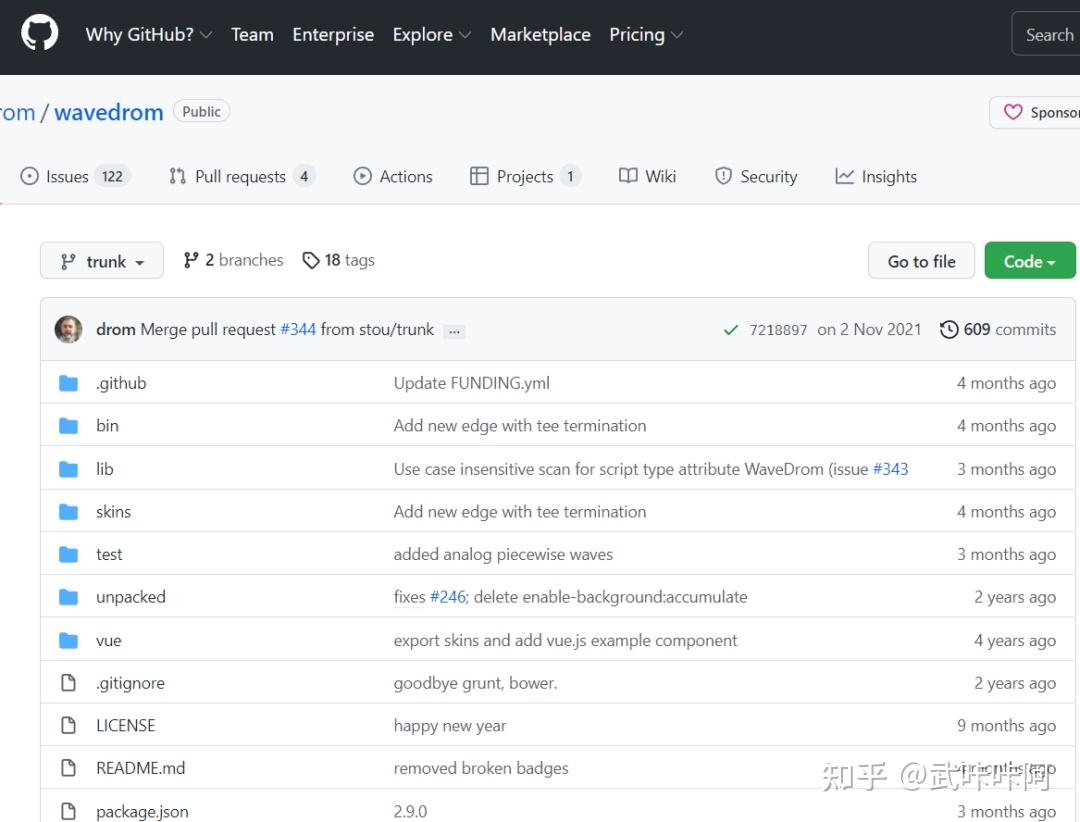Expand the commit message ellipsis button
1080x822 pixels.
455,331
